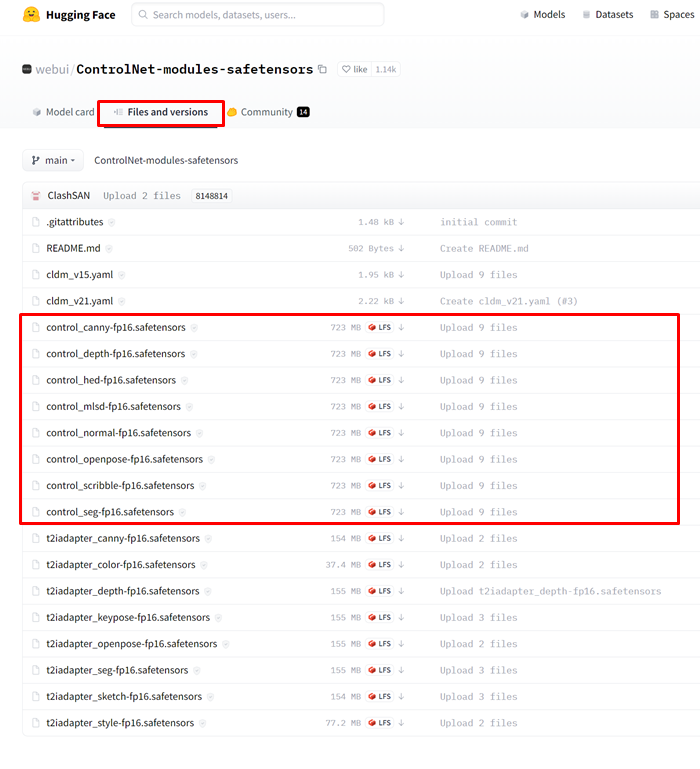Click LFS badge on t2iadapter_sketch row
700x769 pixels.
(x=380, y=696)
